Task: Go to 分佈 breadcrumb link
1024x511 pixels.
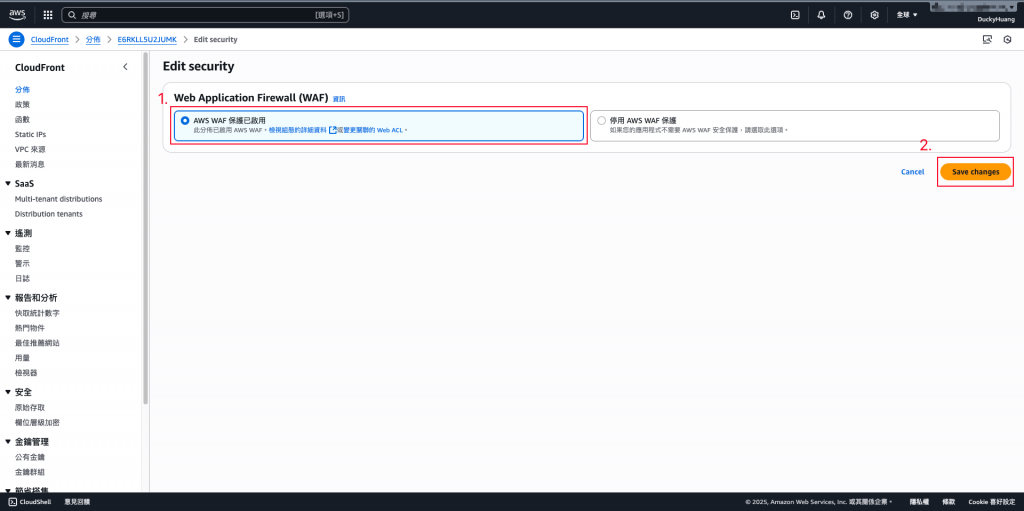Action: tap(93, 39)
